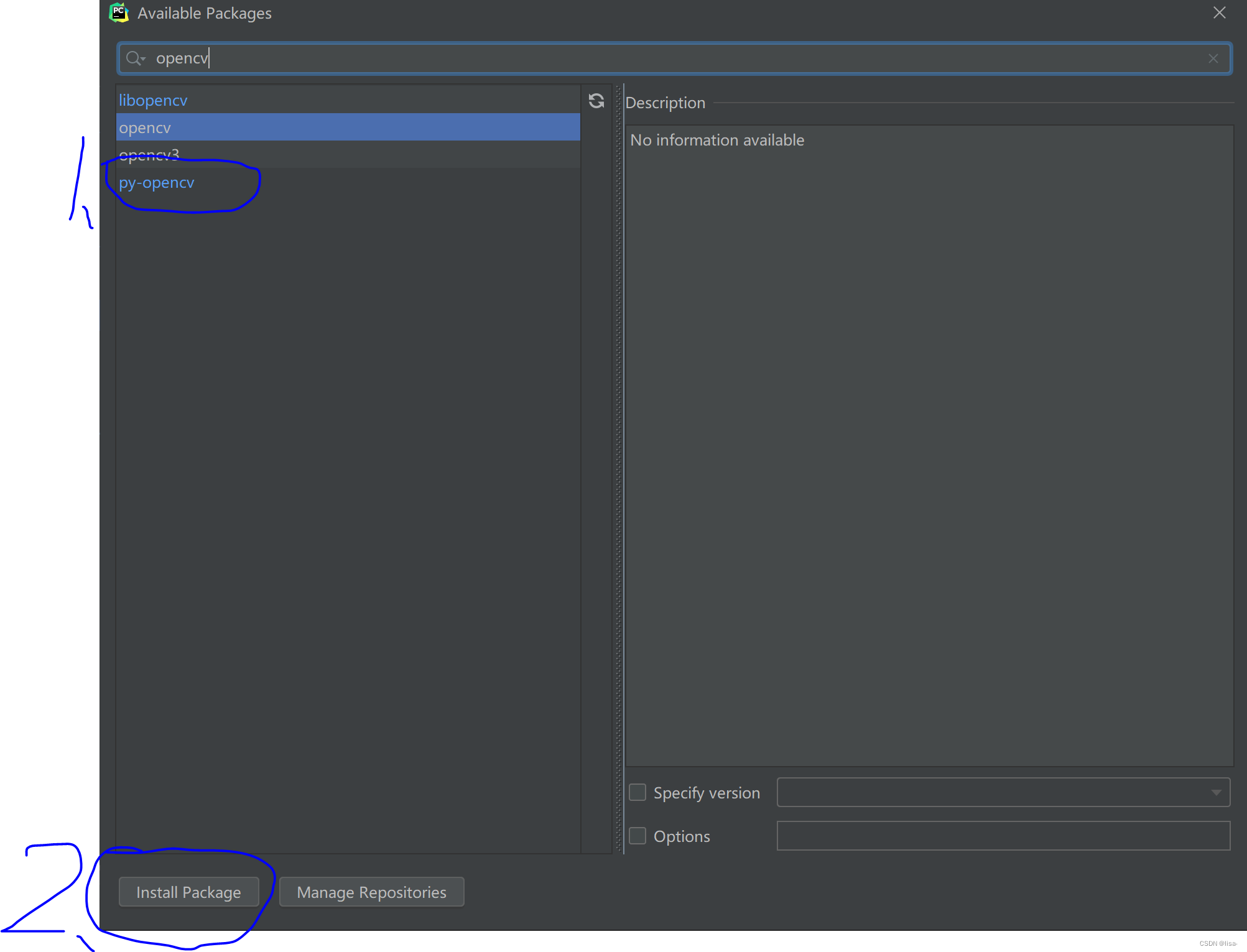
Task: Click the reload package list icon
Action: 596,101
